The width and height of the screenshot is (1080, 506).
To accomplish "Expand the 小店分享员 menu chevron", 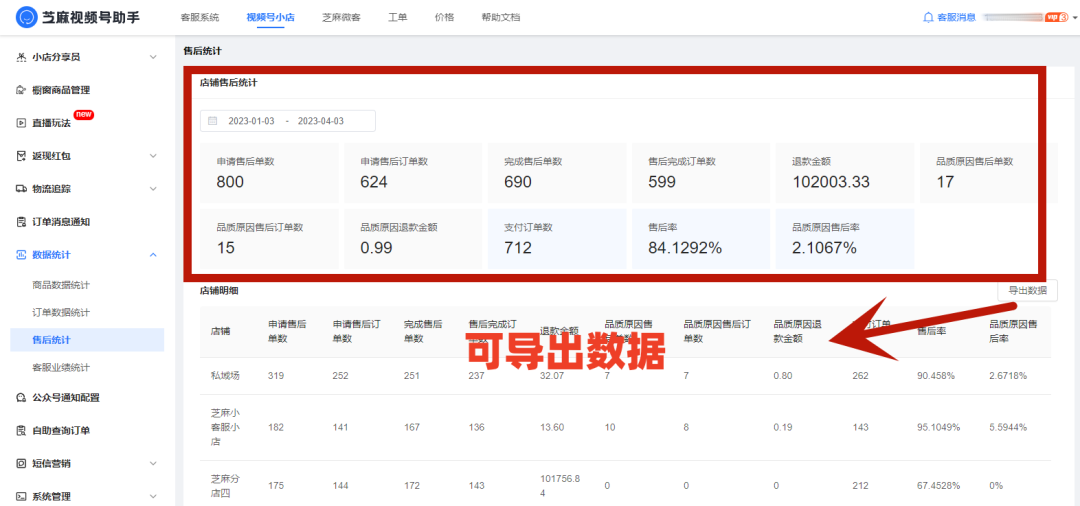I will click(x=153, y=56).
